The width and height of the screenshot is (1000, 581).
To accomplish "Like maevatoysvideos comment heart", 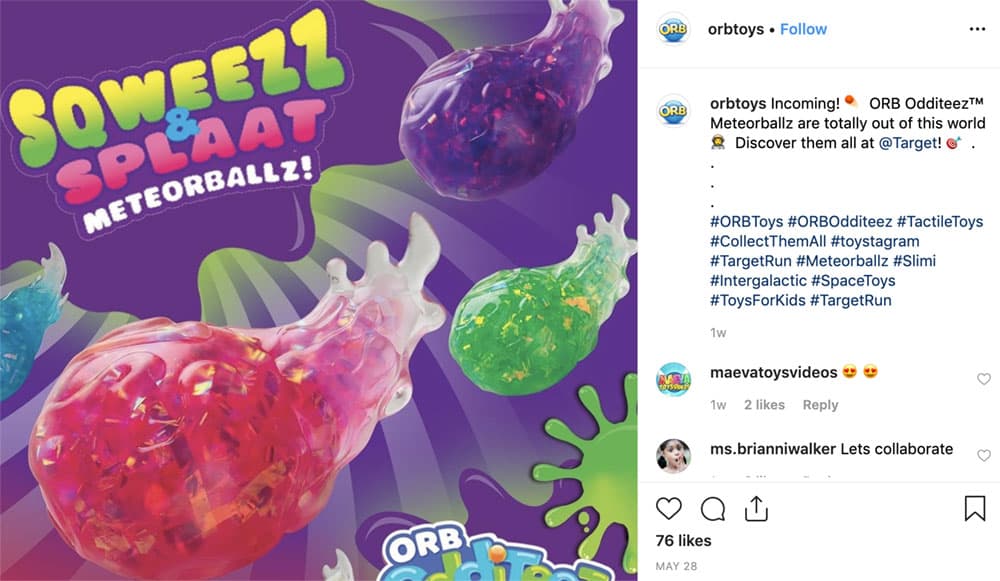I will pos(983,379).
